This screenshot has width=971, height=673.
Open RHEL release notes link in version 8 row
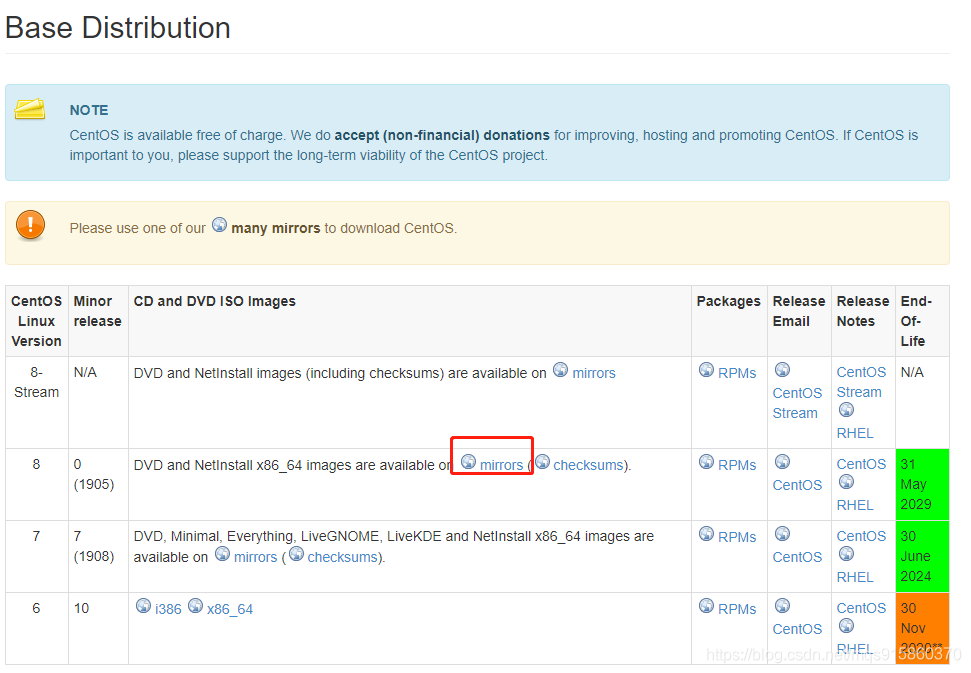(x=855, y=505)
